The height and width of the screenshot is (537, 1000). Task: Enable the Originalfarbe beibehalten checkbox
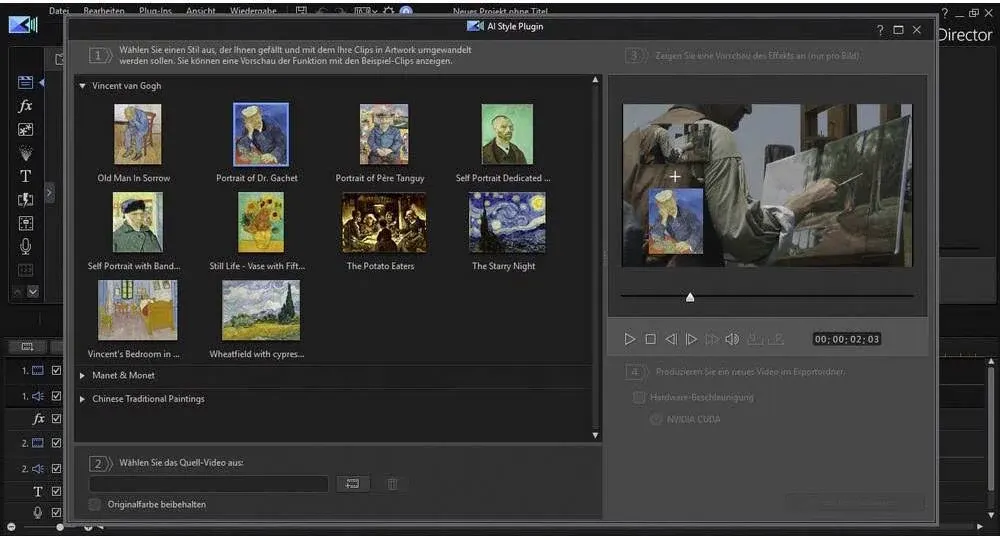point(95,504)
